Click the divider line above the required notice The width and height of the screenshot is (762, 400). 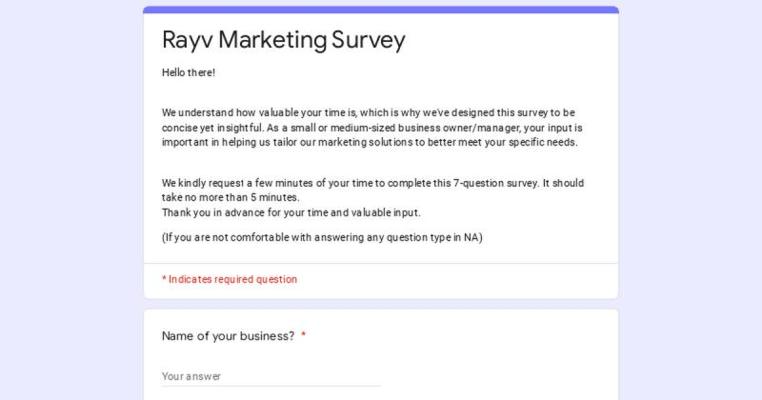(x=380, y=263)
